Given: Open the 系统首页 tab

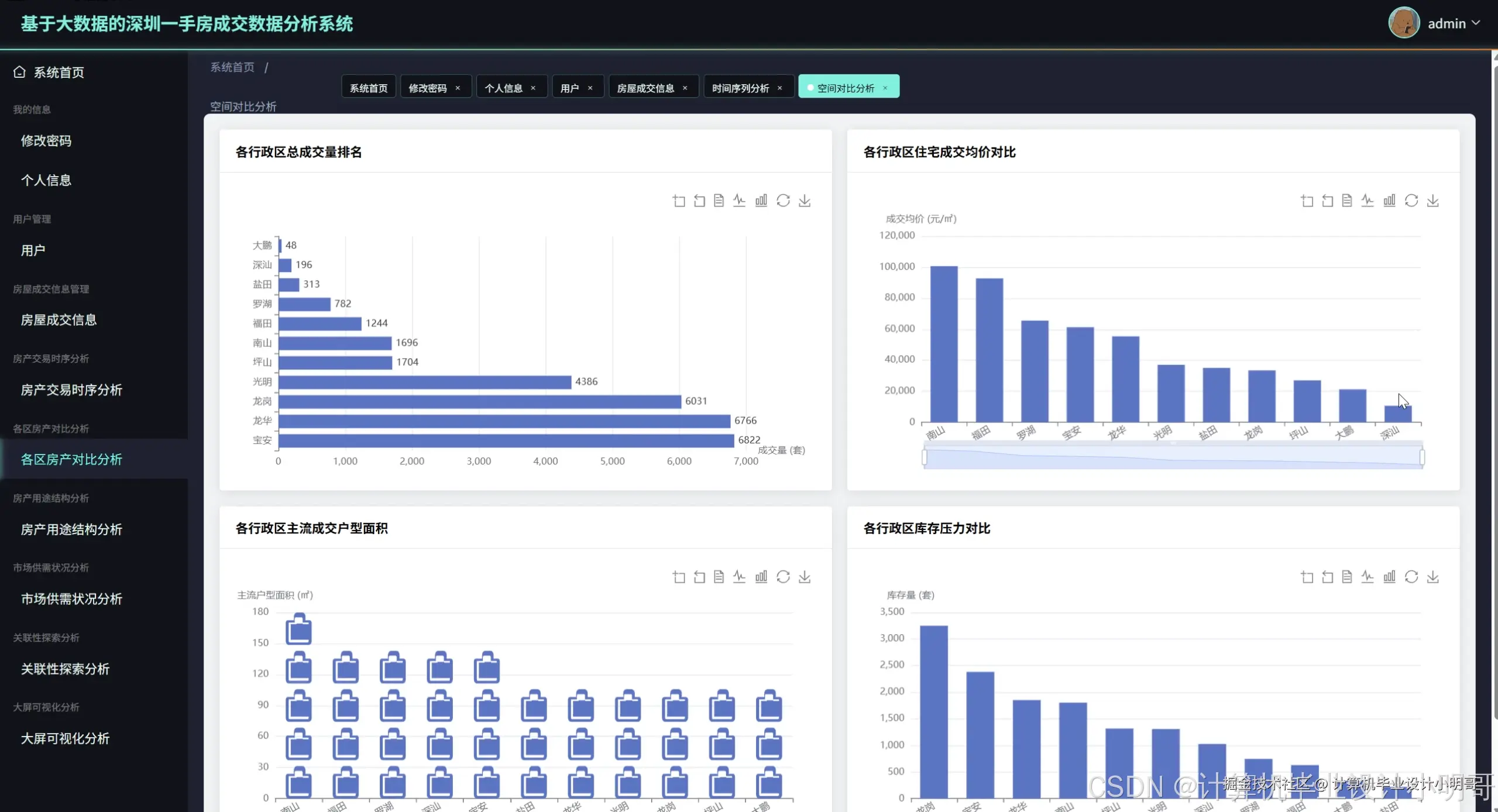Looking at the screenshot, I should pos(369,88).
